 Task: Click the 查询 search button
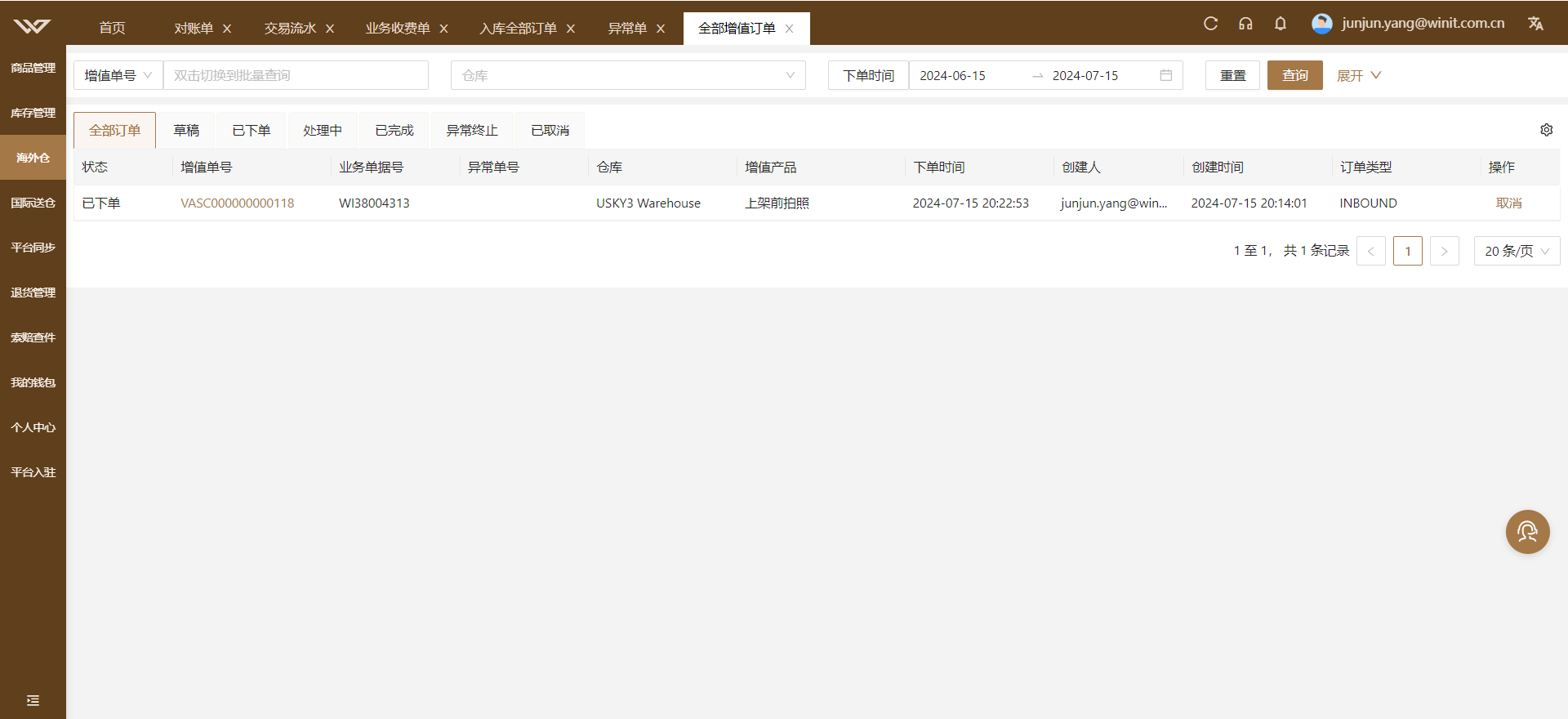(x=1294, y=75)
